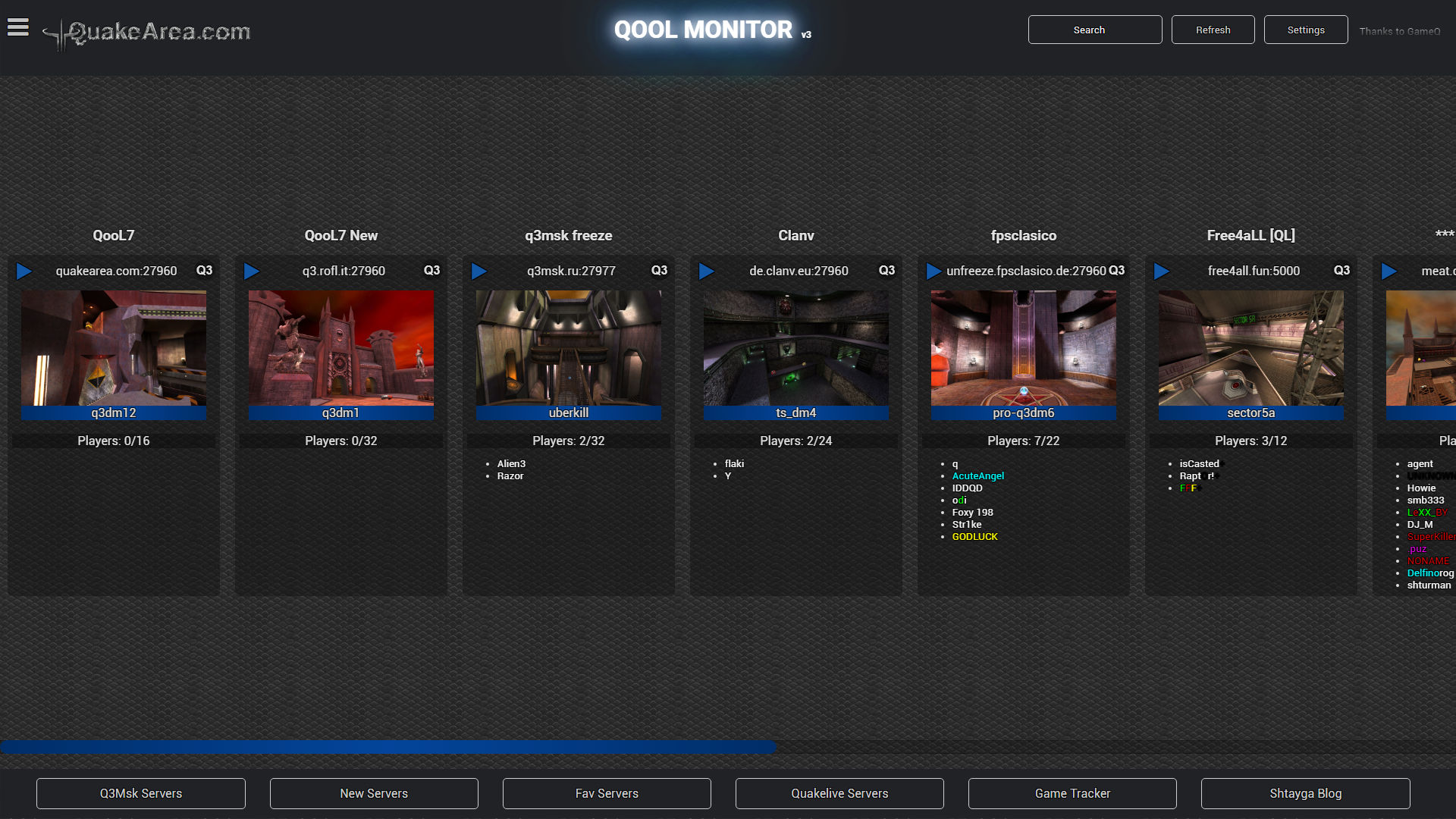Click the horizontal blue scrollbar
Viewport: 1456px width, 819px height.
(x=388, y=747)
